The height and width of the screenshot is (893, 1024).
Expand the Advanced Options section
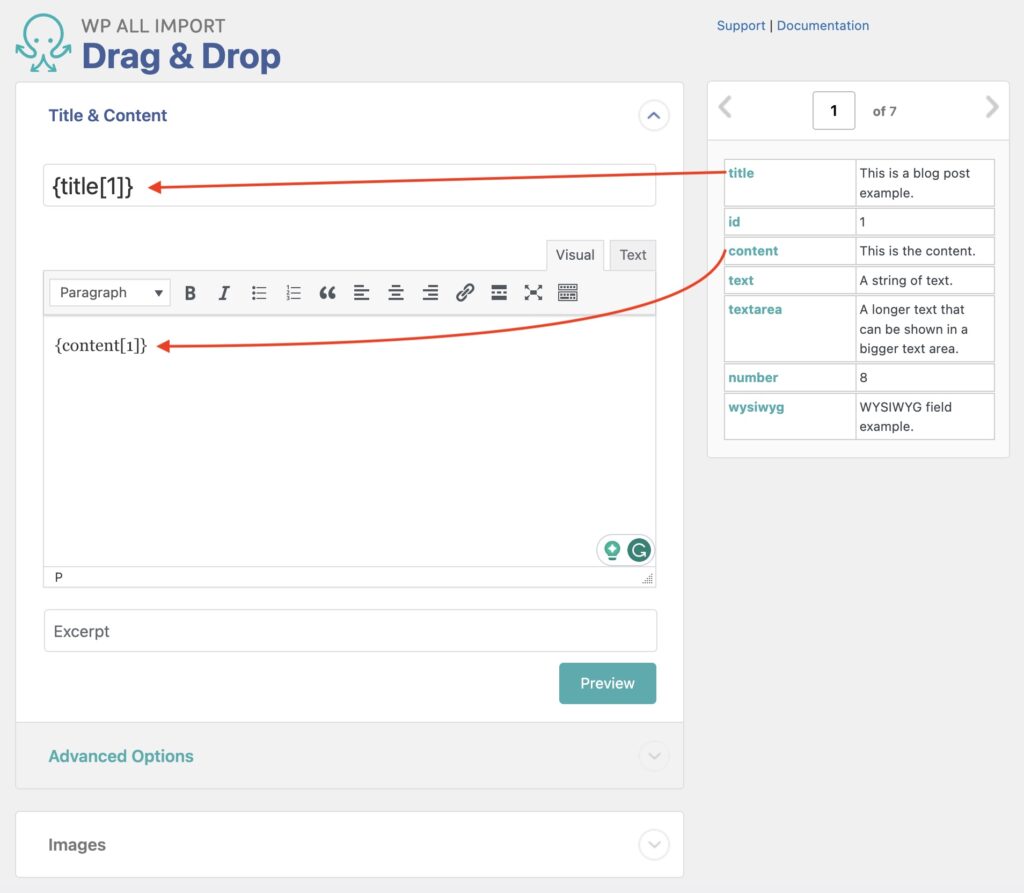pos(653,756)
